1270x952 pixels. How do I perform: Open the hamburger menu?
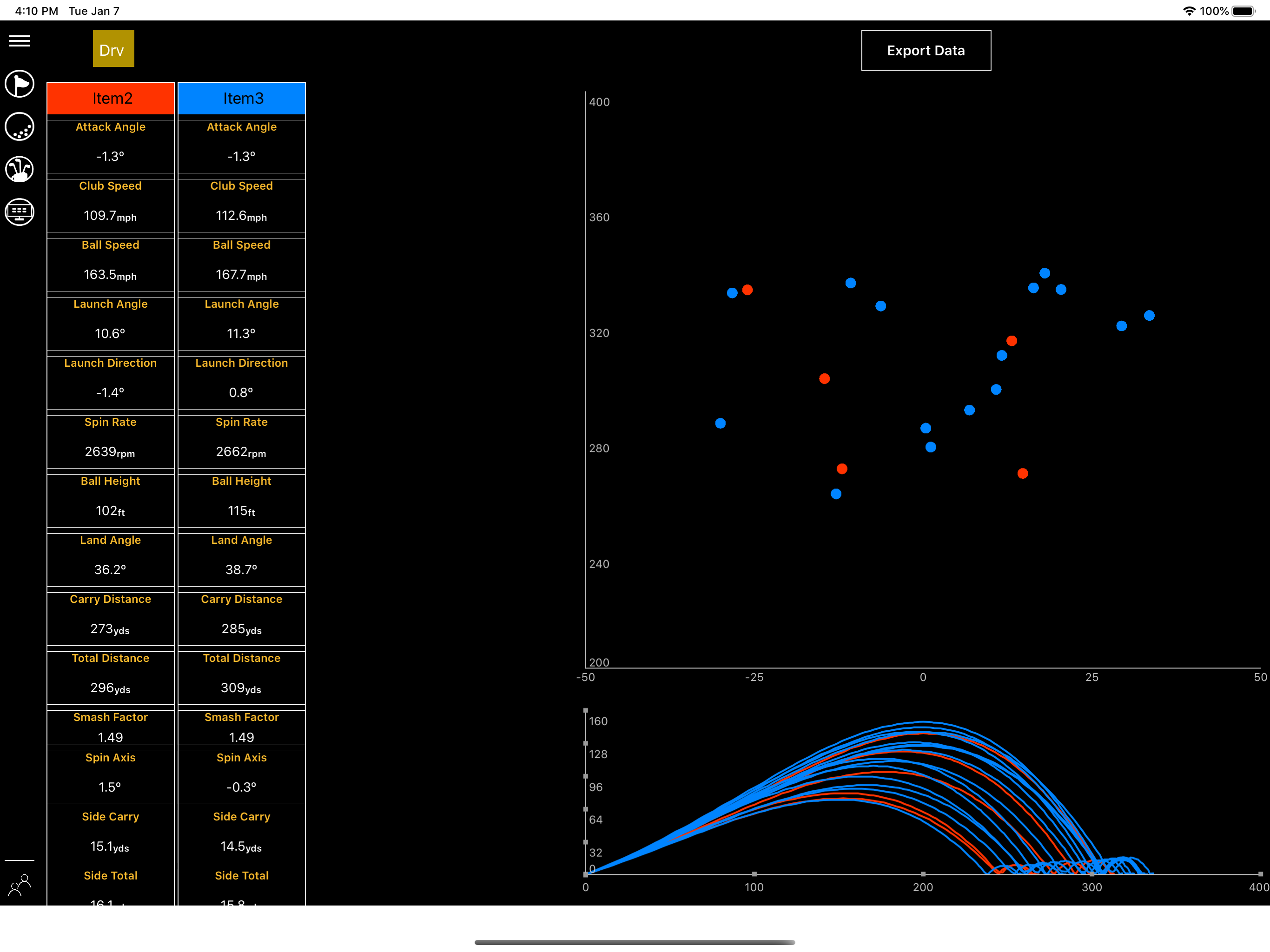[x=20, y=41]
